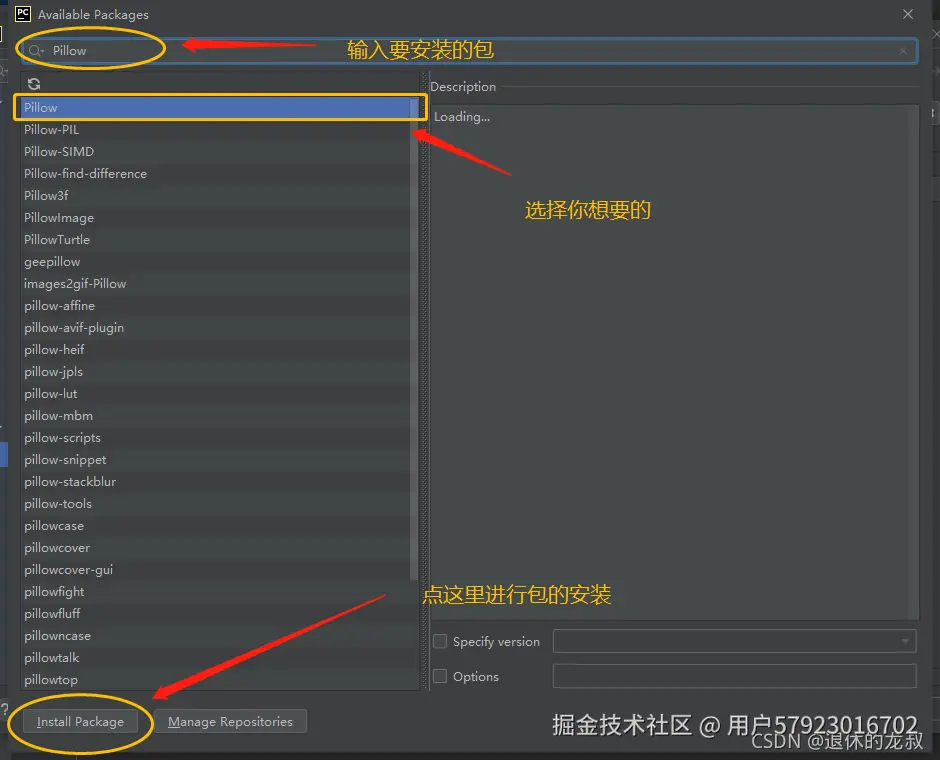This screenshot has width=940, height=760.
Task: Select pillow-mbm package
Action: (216, 415)
